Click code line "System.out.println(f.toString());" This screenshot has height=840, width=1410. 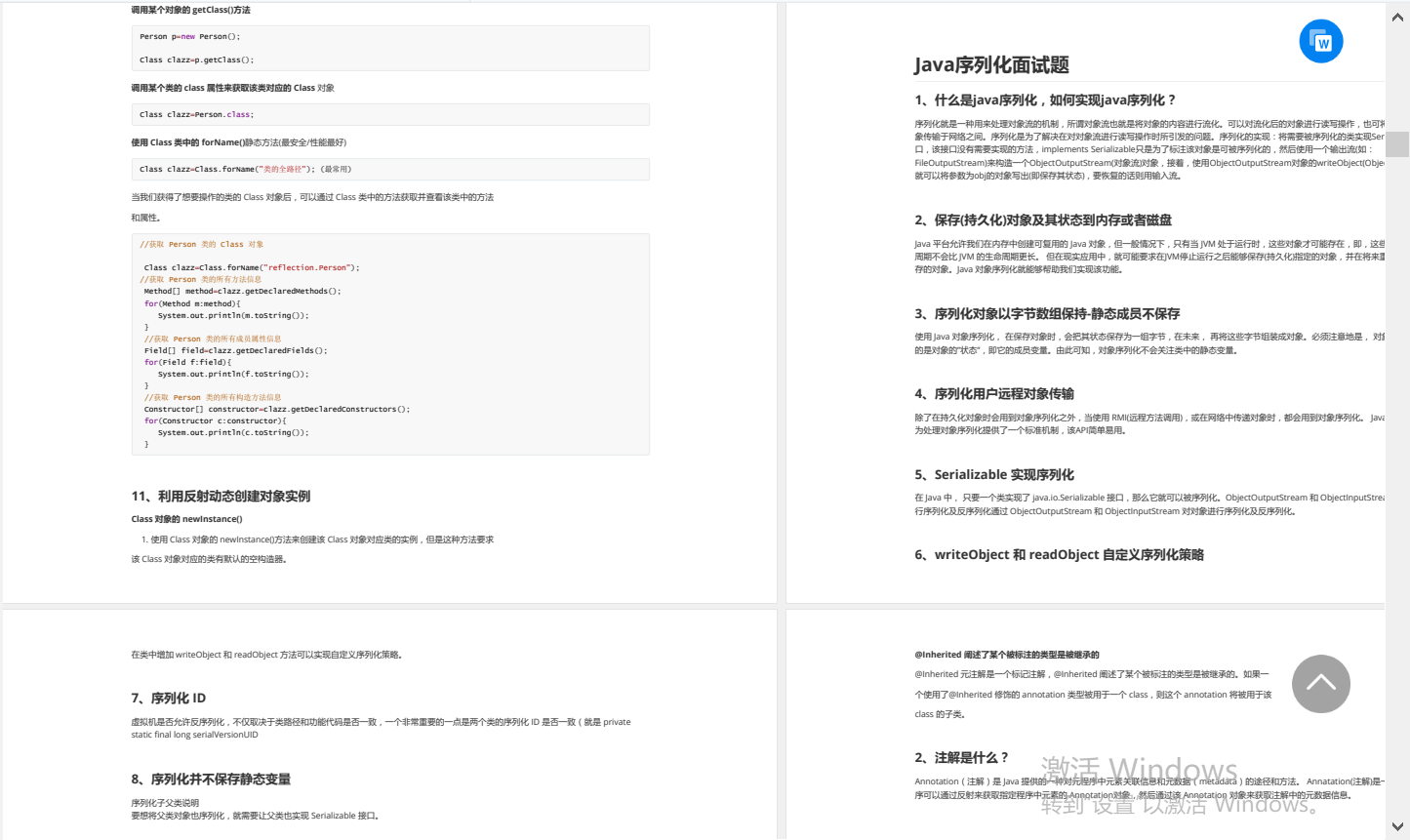pos(233,374)
